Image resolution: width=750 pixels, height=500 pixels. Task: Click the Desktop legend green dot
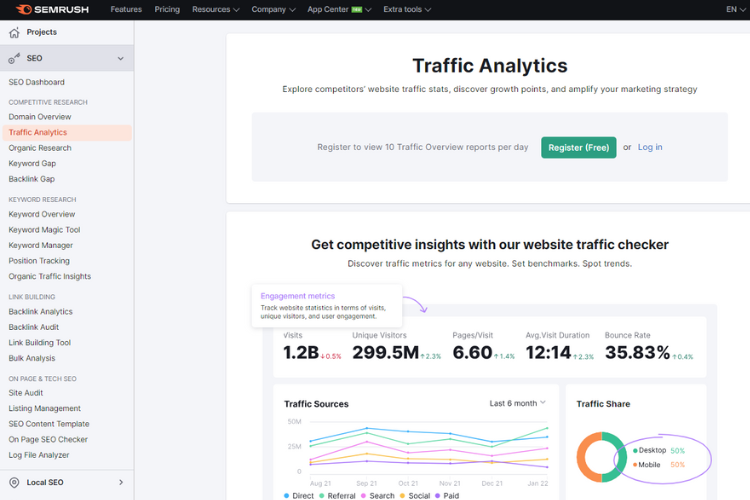pos(635,451)
